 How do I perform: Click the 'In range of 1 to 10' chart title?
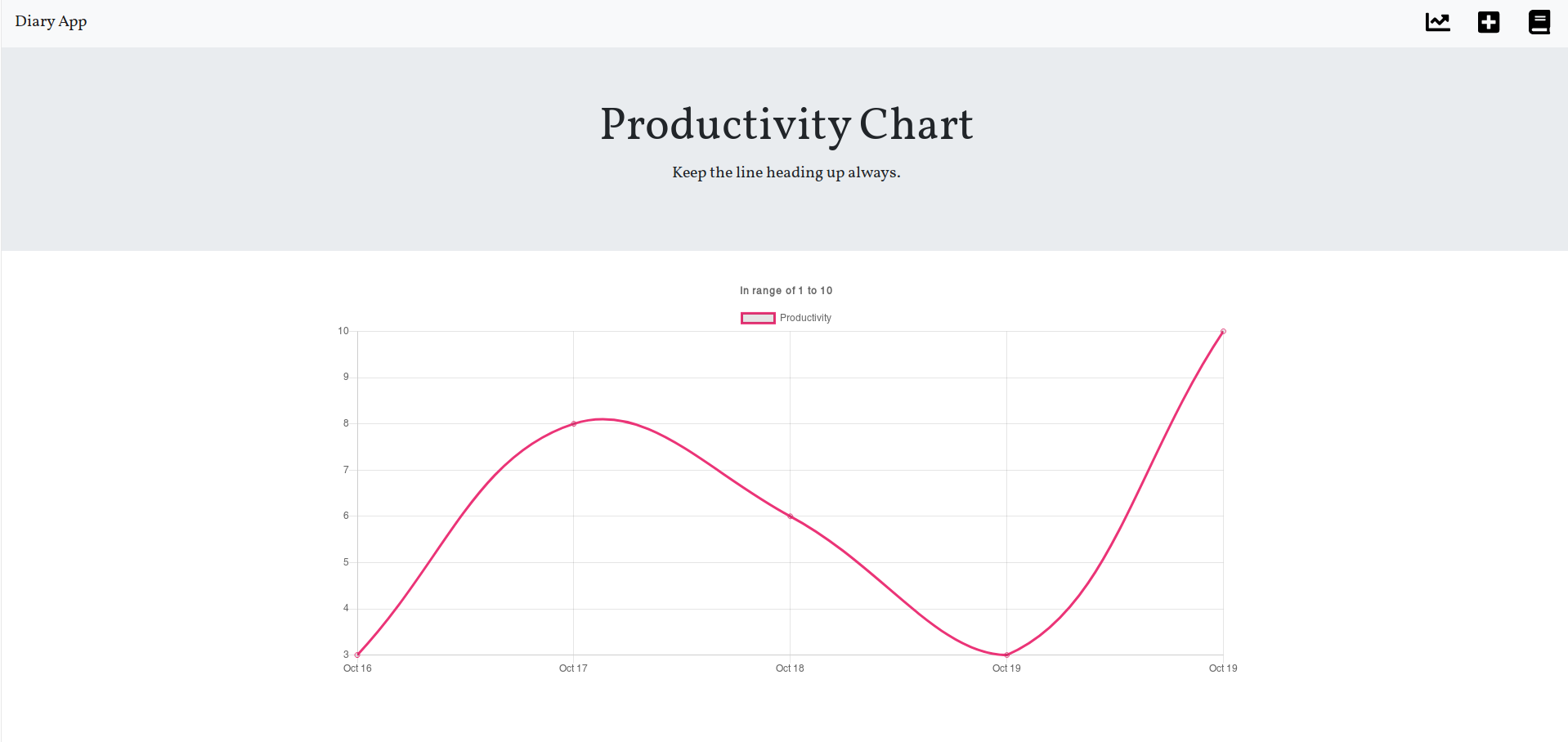pyautogui.click(x=786, y=290)
